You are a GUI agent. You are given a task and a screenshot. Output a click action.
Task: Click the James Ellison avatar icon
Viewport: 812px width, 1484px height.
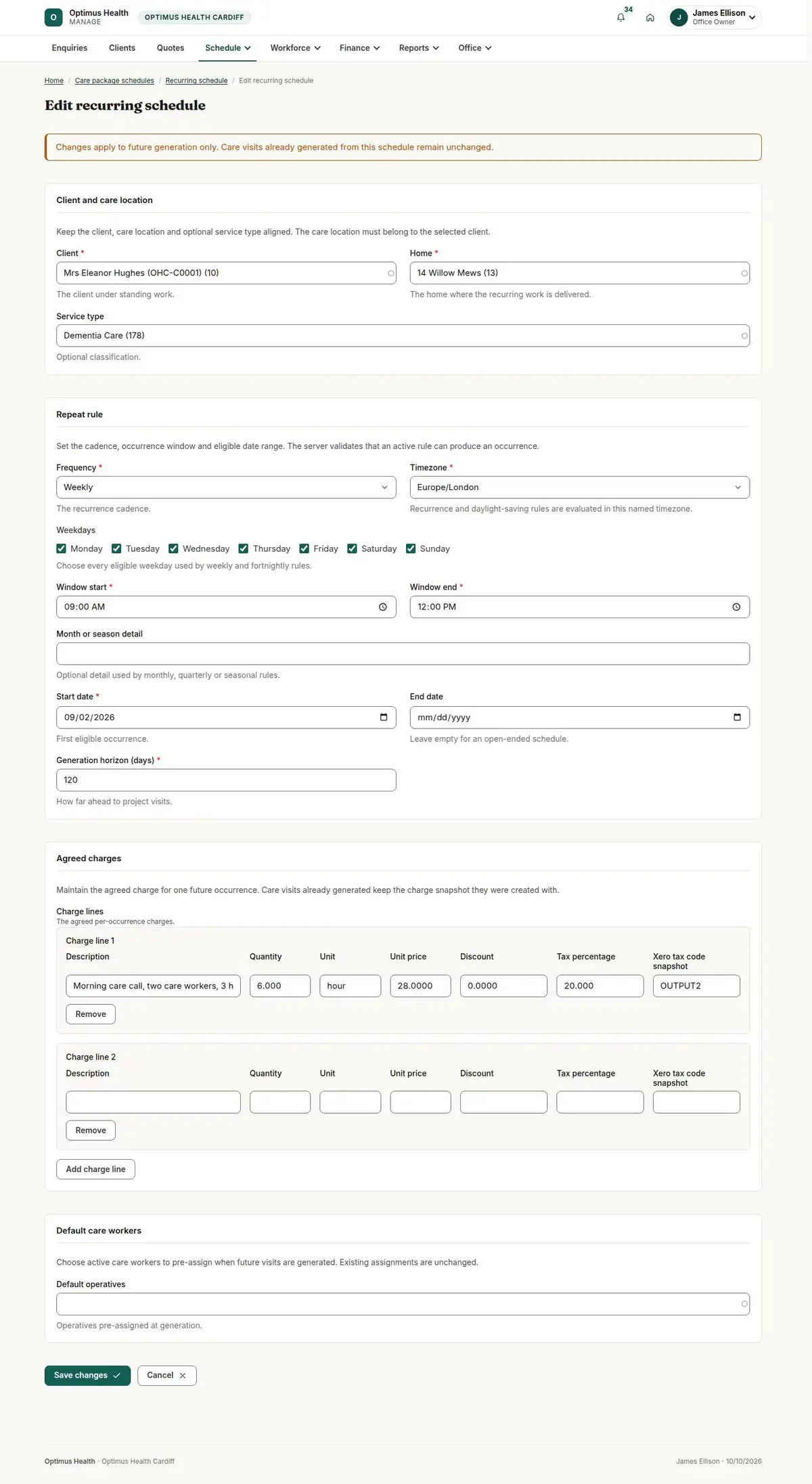[x=679, y=18]
